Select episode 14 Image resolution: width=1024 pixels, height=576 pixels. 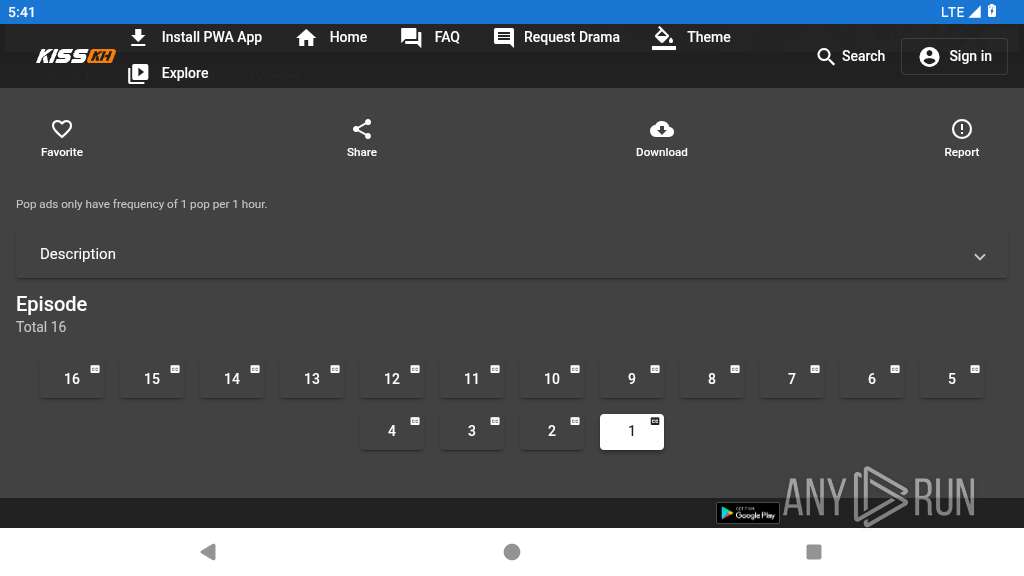click(232, 379)
